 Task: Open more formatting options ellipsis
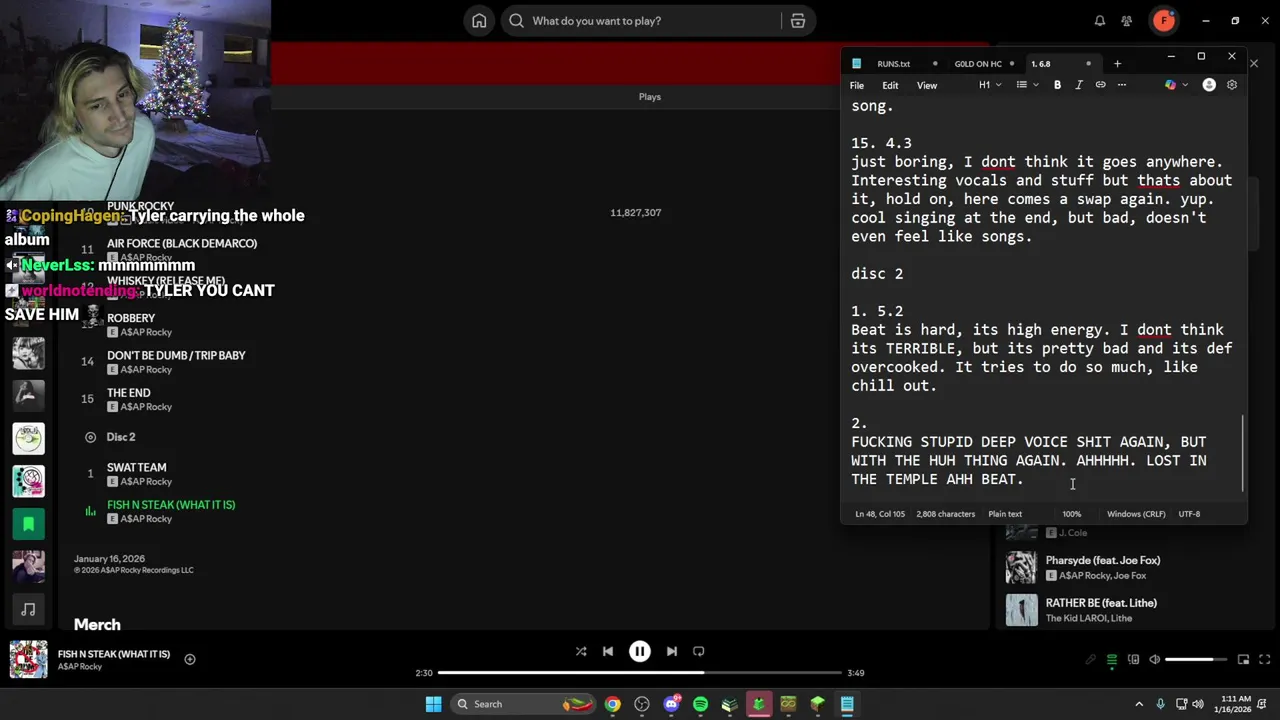tap(1122, 85)
